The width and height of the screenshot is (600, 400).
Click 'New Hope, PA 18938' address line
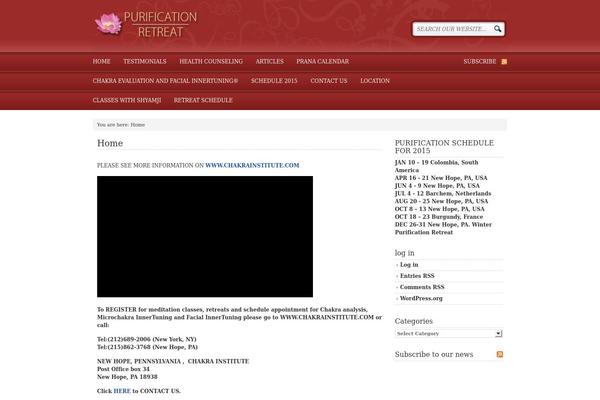(127, 377)
